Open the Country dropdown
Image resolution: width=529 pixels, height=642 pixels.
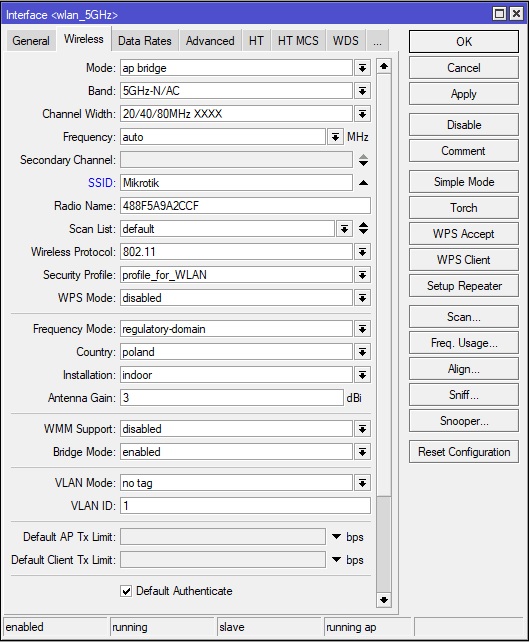point(362,352)
